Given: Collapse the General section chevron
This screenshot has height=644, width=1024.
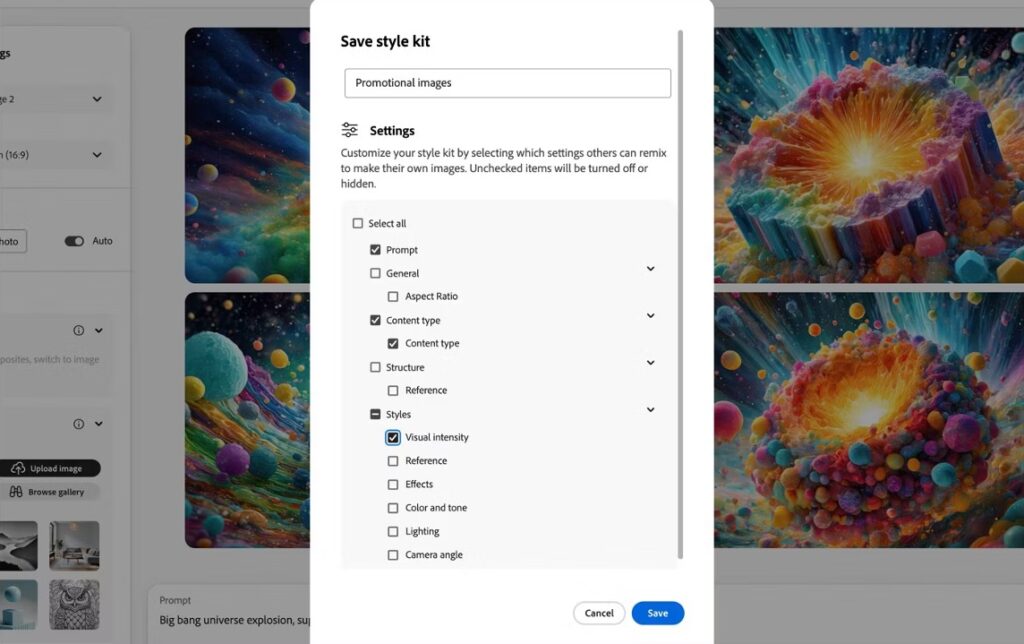Looking at the screenshot, I should (x=650, y=269).
